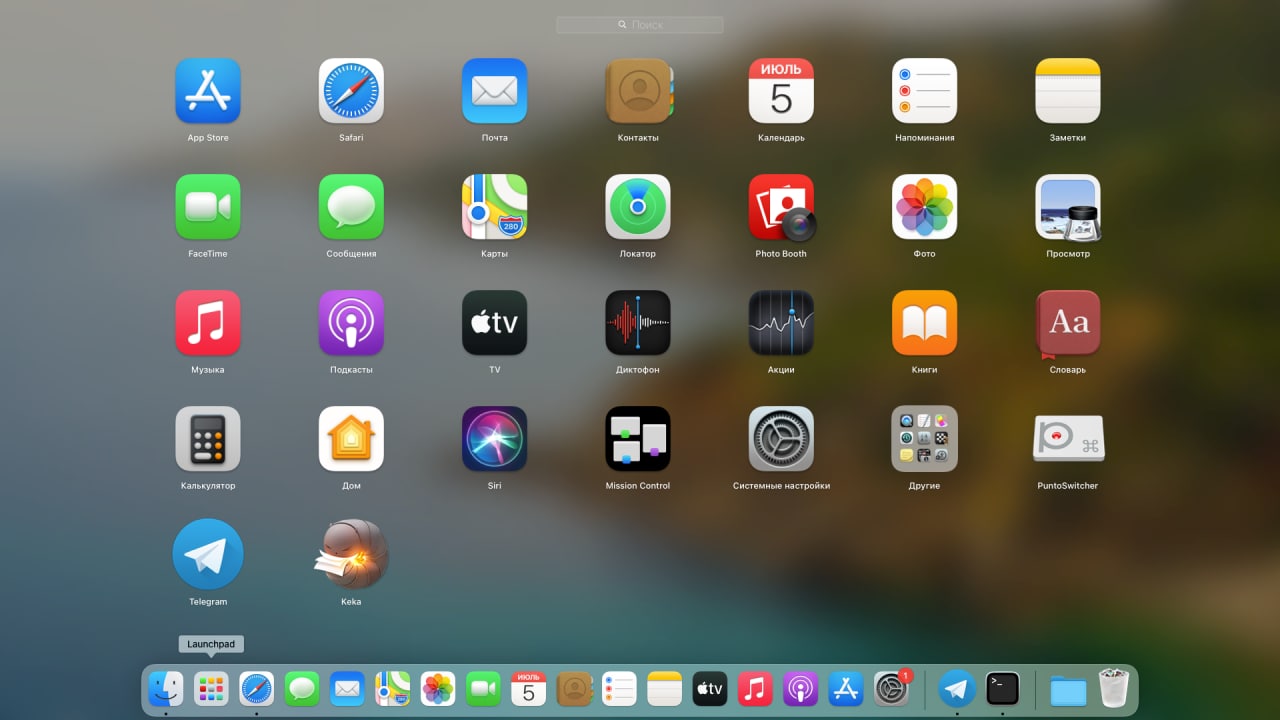Launch Safari from the Launchpad grid
The width and height of the screenshot is (1280, 720).
[351, 90]
